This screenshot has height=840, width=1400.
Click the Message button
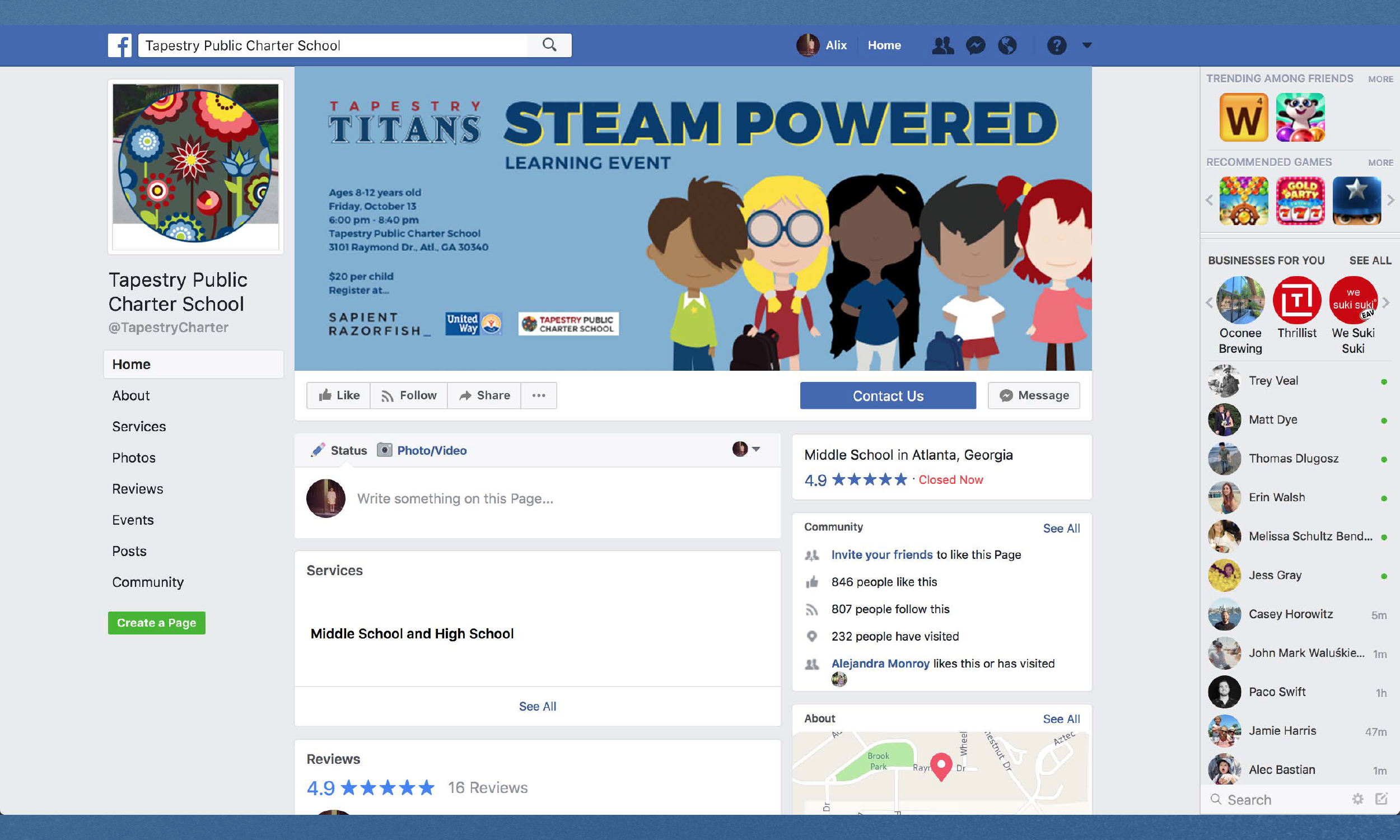pos(1034,395)
